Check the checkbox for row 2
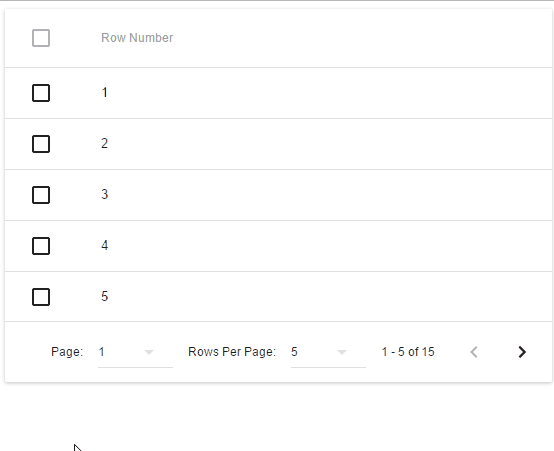The height and width of the screenshot is (451, 554). click(x=41, y=144)
